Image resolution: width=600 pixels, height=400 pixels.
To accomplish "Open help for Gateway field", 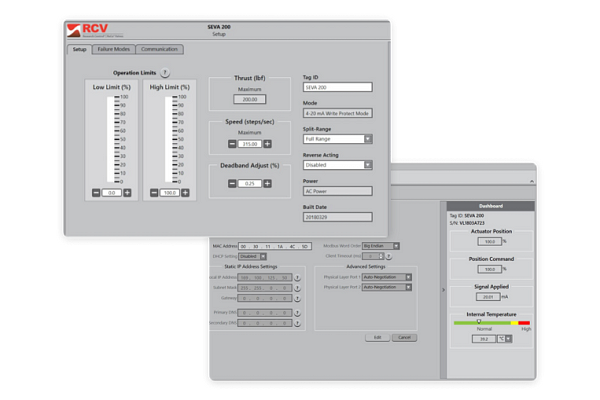I will point(297,298).
